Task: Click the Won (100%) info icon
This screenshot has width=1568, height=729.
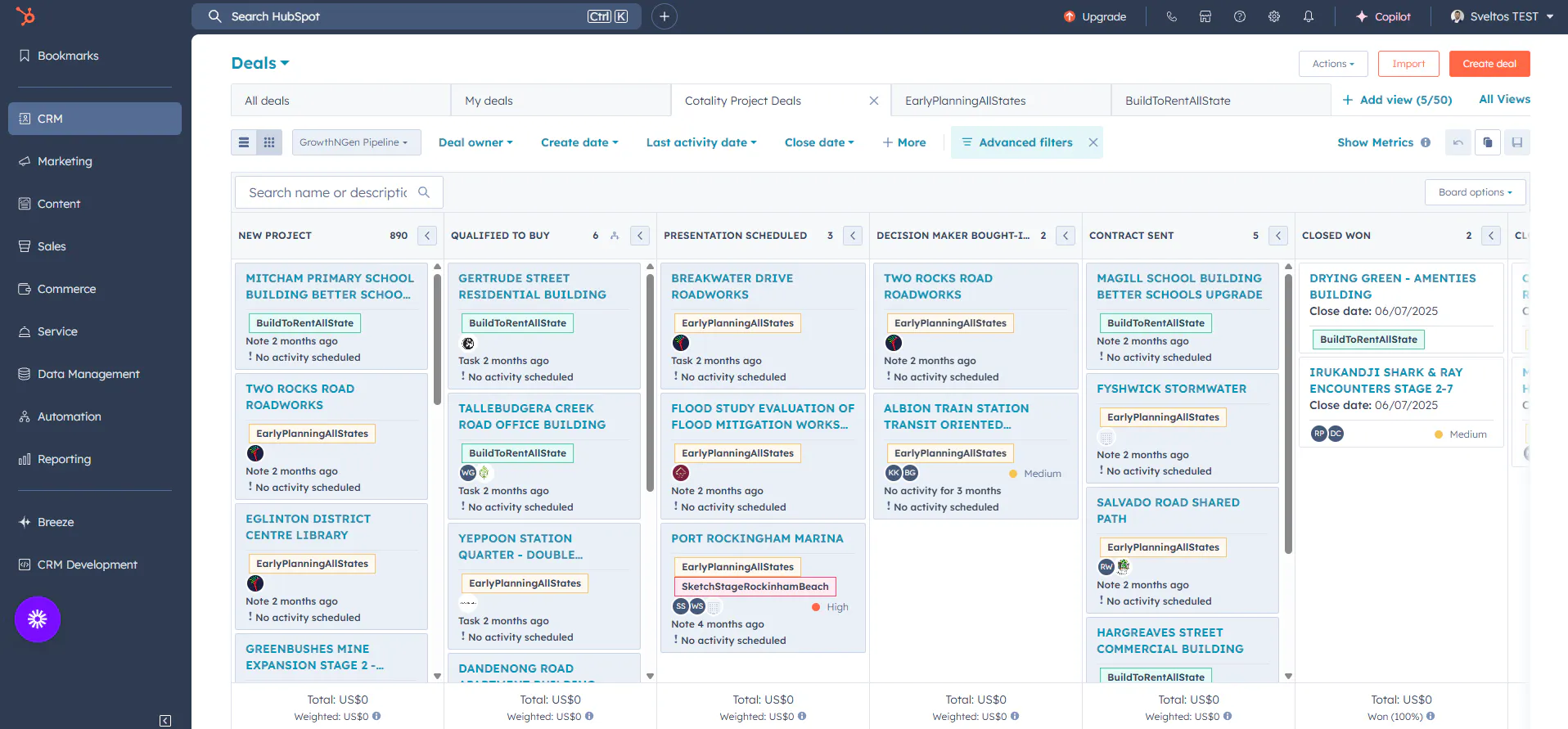Action: tap(1431, 716)
